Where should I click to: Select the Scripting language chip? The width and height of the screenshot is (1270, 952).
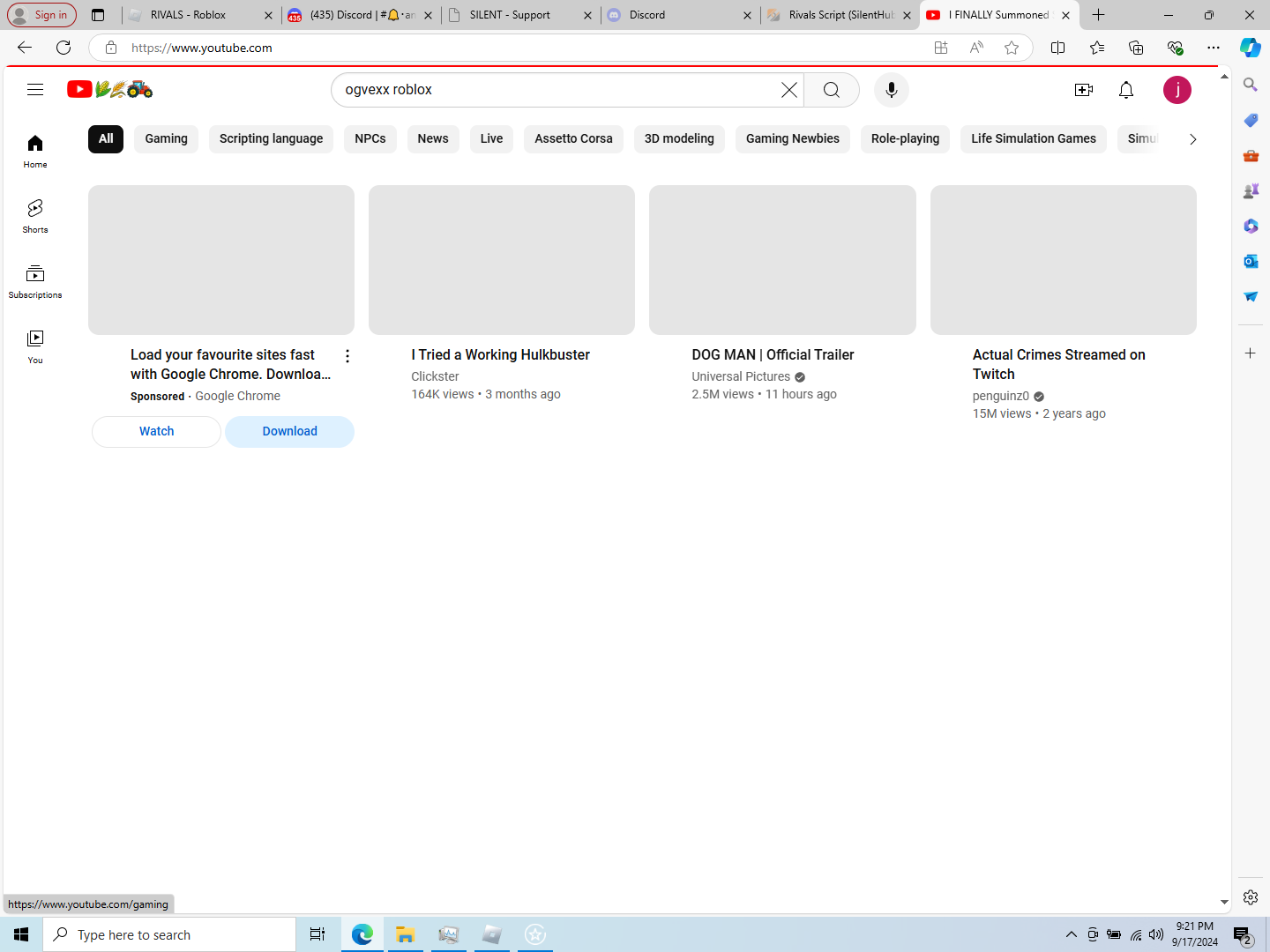[x=272, y=138]
